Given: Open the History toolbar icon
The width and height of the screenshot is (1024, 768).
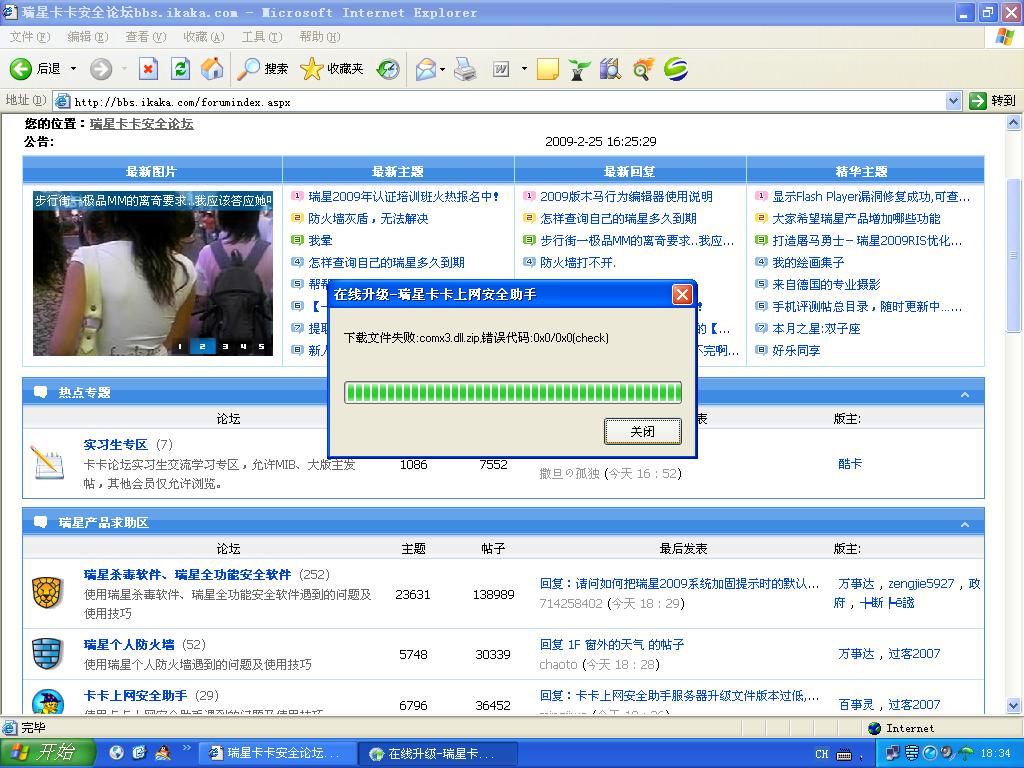Looking at the screenshot, I should coord(388,69).
